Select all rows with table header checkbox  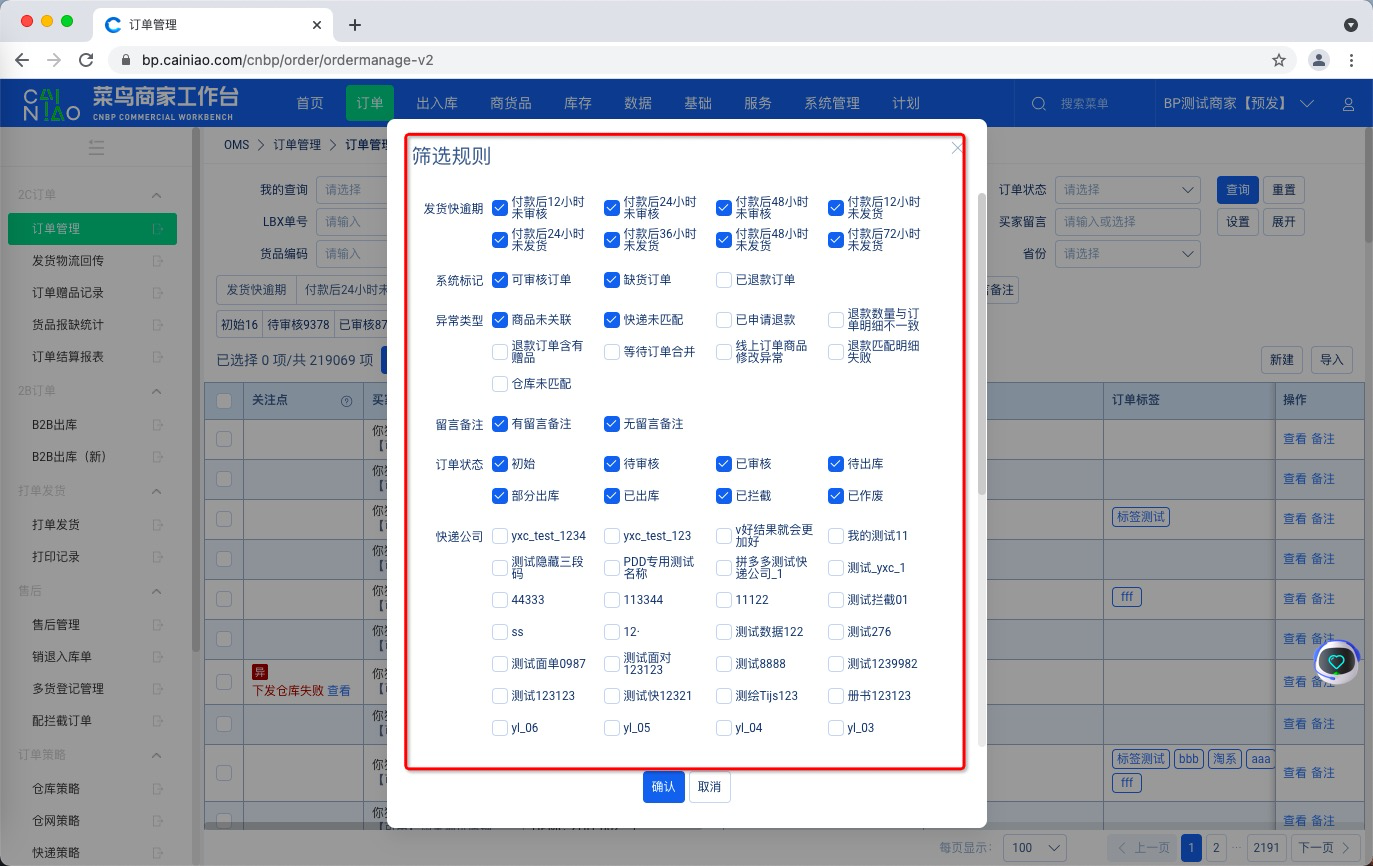point(224,400)
